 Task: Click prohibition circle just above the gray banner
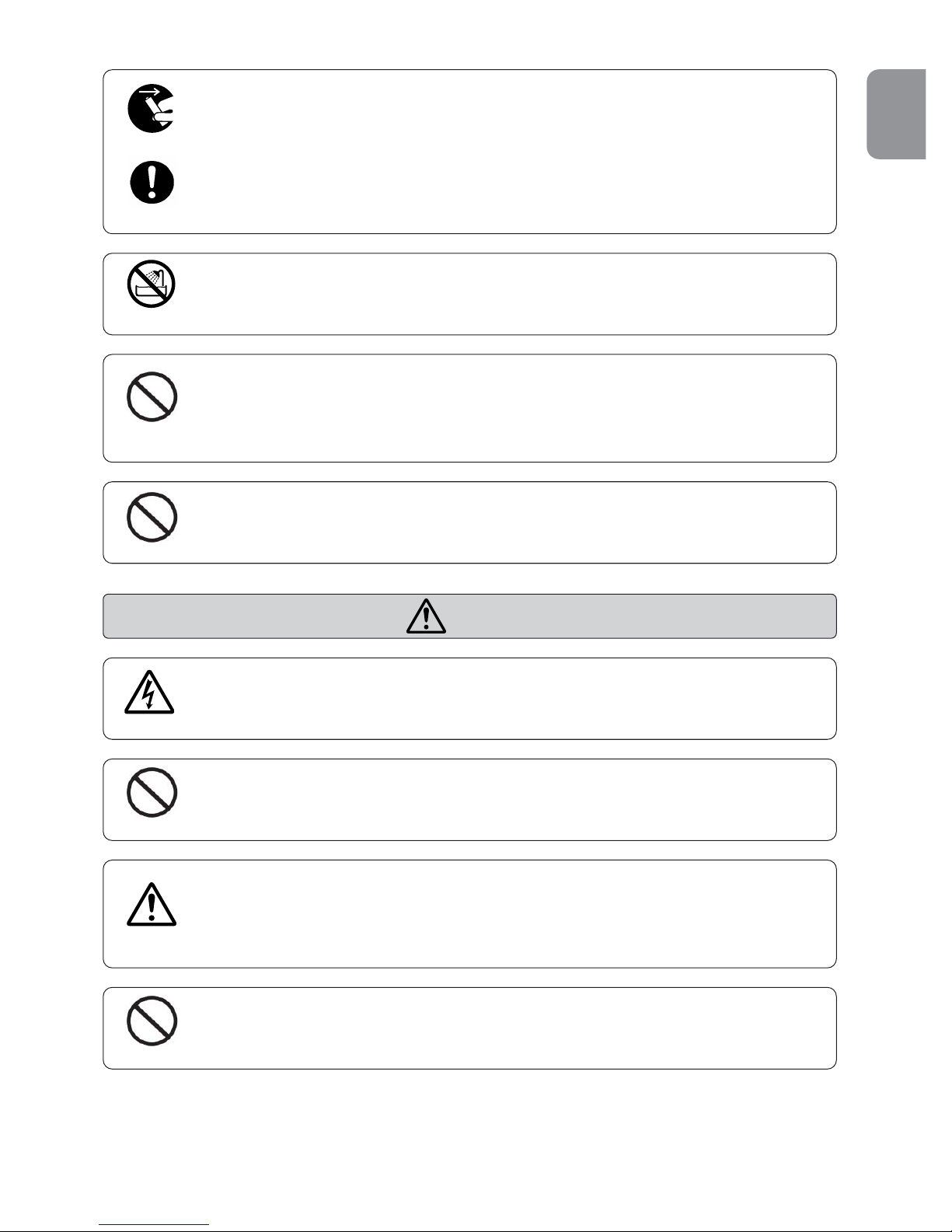[x=152, y=517]
